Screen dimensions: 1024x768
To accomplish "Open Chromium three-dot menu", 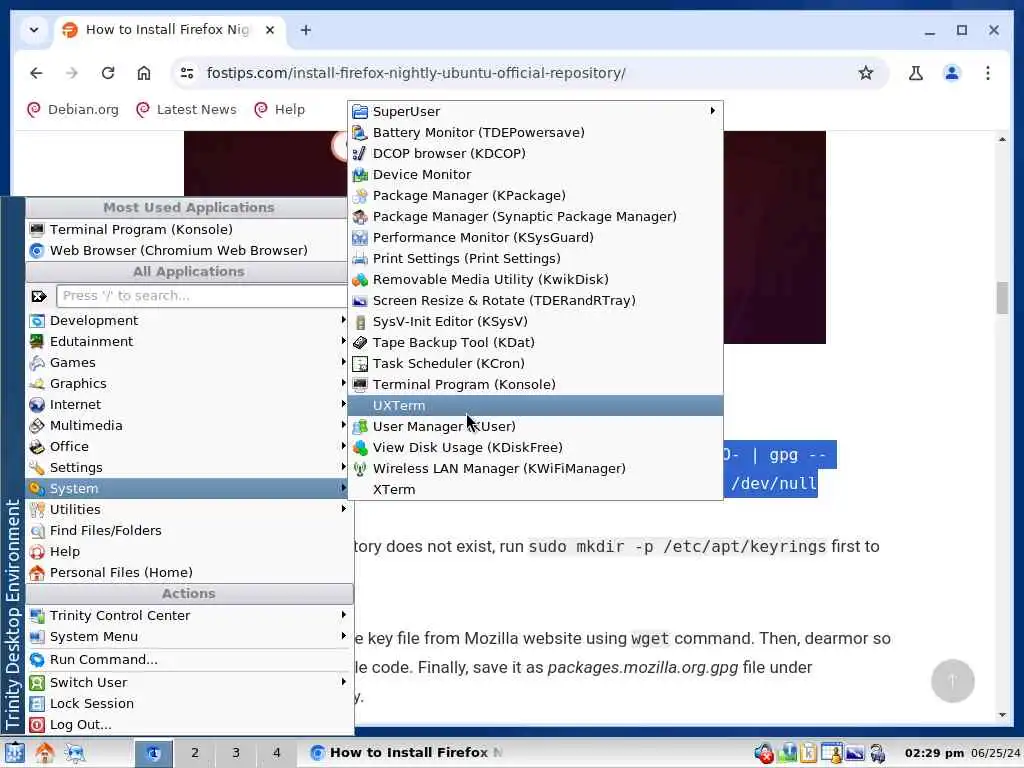I will click(987, 72).
